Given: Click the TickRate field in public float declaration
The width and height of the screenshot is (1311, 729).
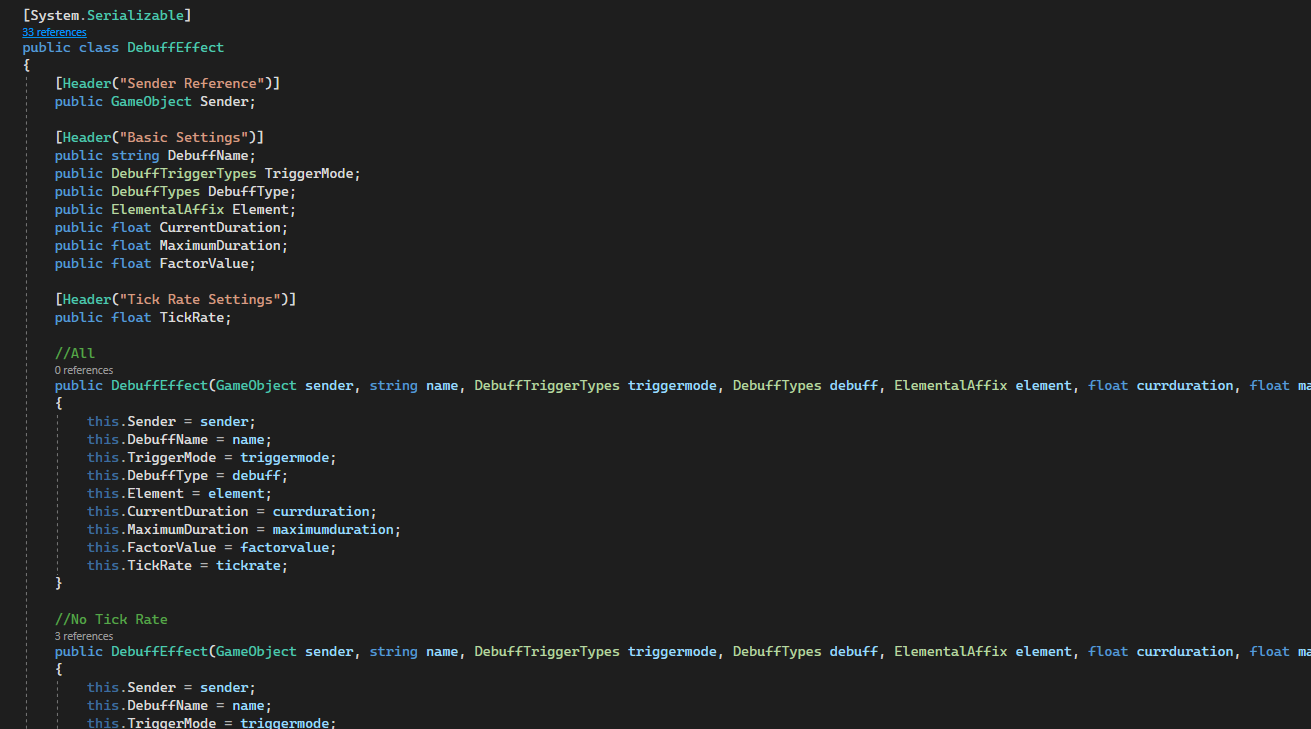Looking at the screenshot, I should pyautogui.click(x=192, y=318).
